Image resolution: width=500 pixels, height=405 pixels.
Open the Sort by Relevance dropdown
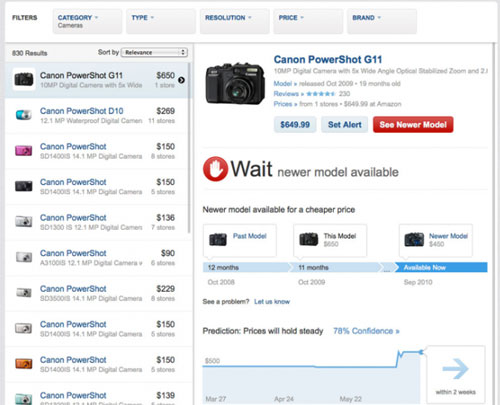click(x=154, y=52)
